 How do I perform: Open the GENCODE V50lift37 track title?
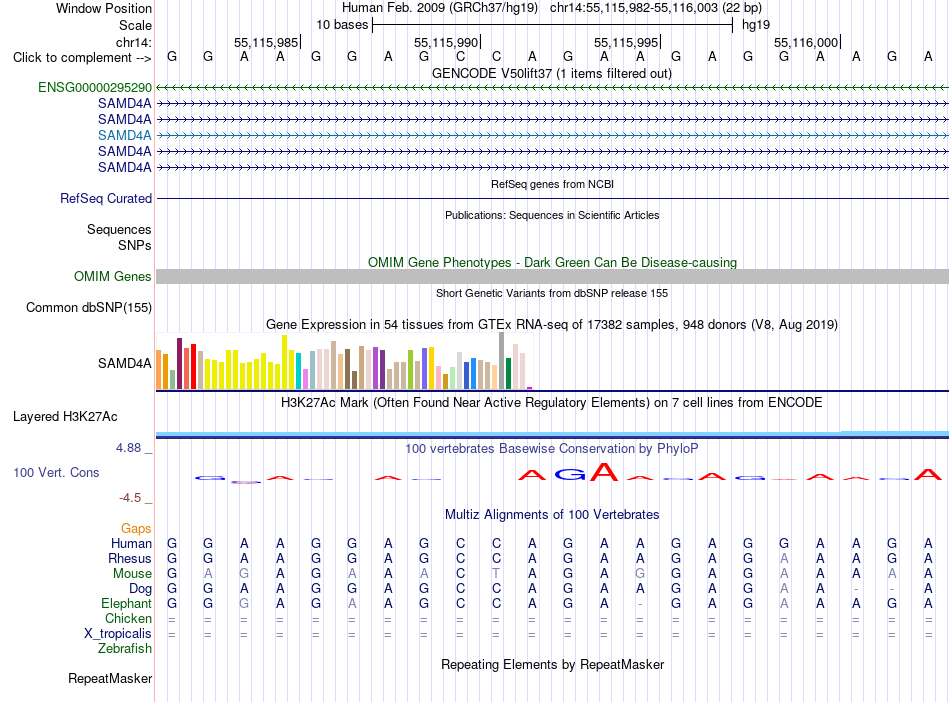tap(552, 74)
